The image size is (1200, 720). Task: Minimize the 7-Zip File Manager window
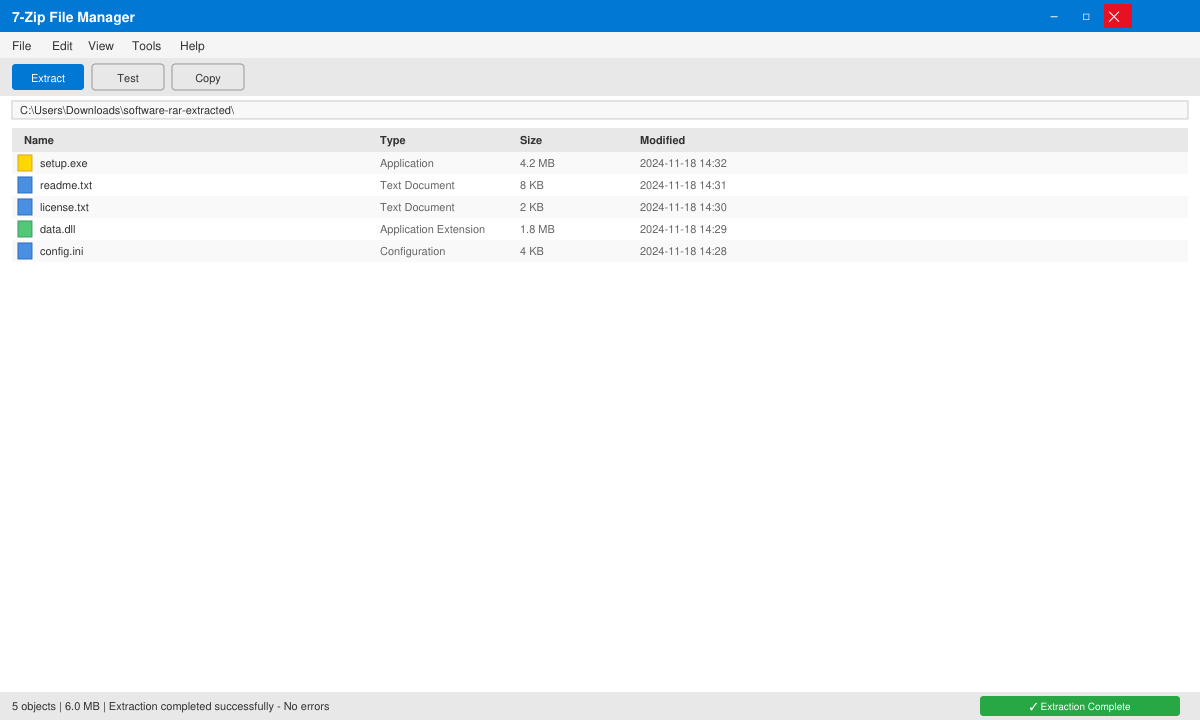(x=1054, y=16)
